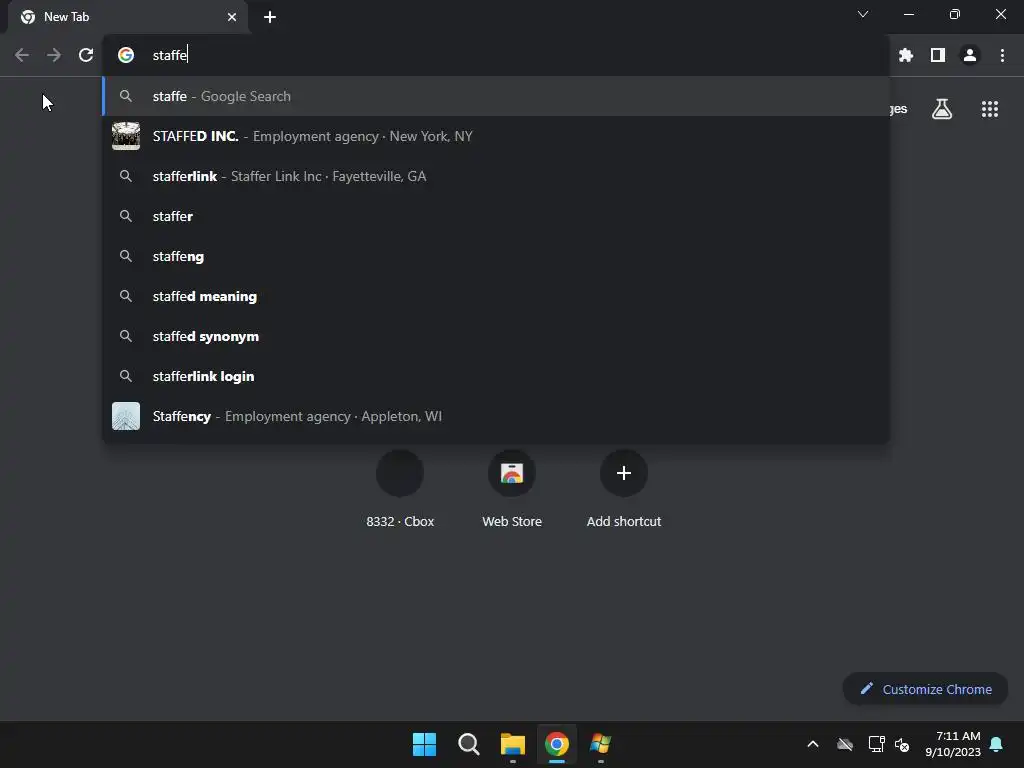
Task: Open taskbar Search magnifier
Action: tap(468, 744)
